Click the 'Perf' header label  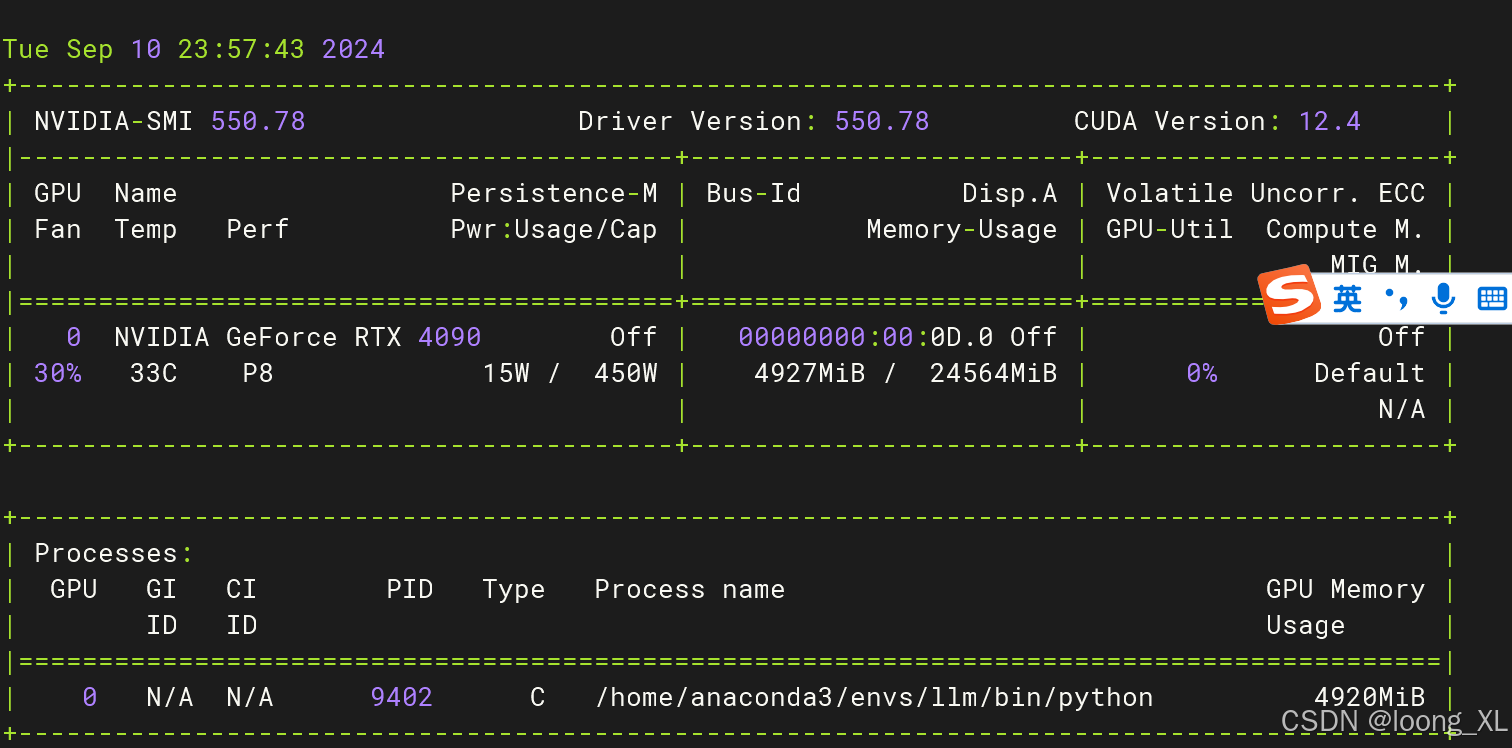tap(258, 229)
